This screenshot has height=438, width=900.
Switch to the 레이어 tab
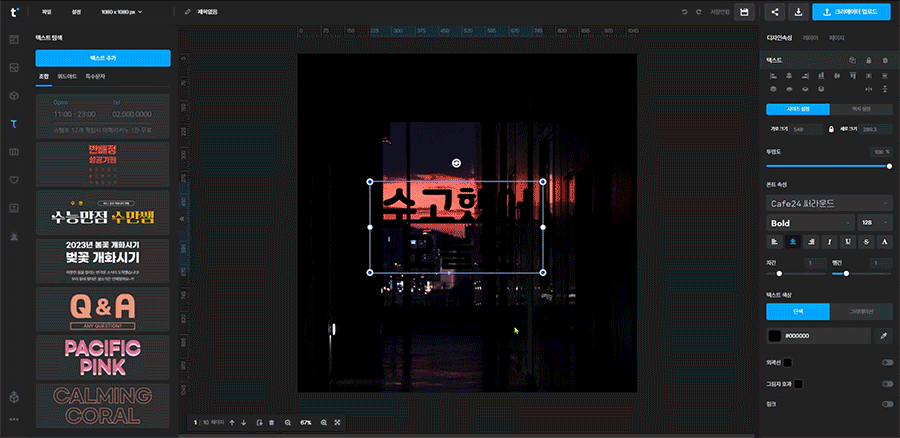coord(811,37)
